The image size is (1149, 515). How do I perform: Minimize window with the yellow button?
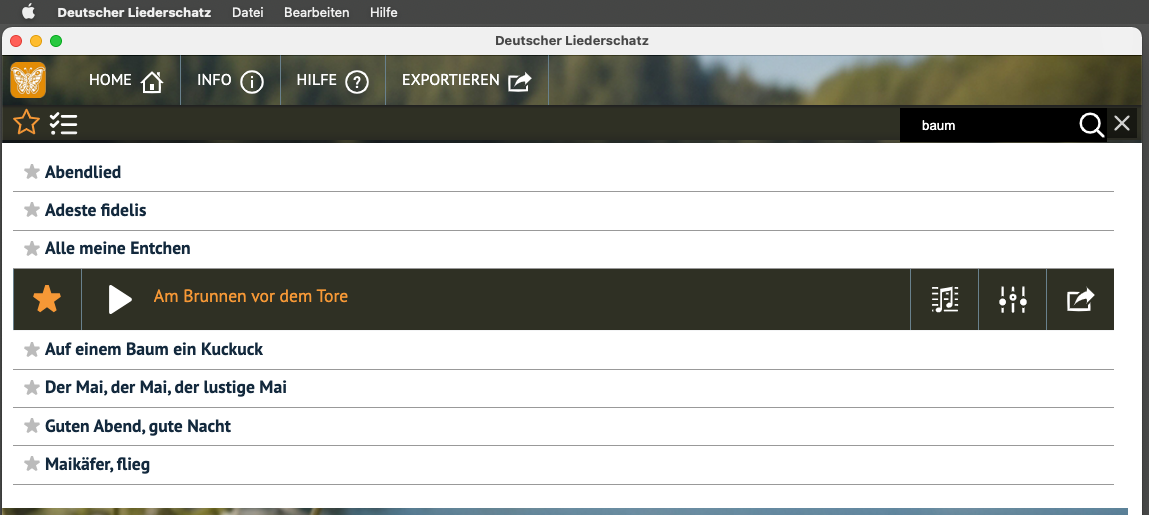click(x=36, y=41)
